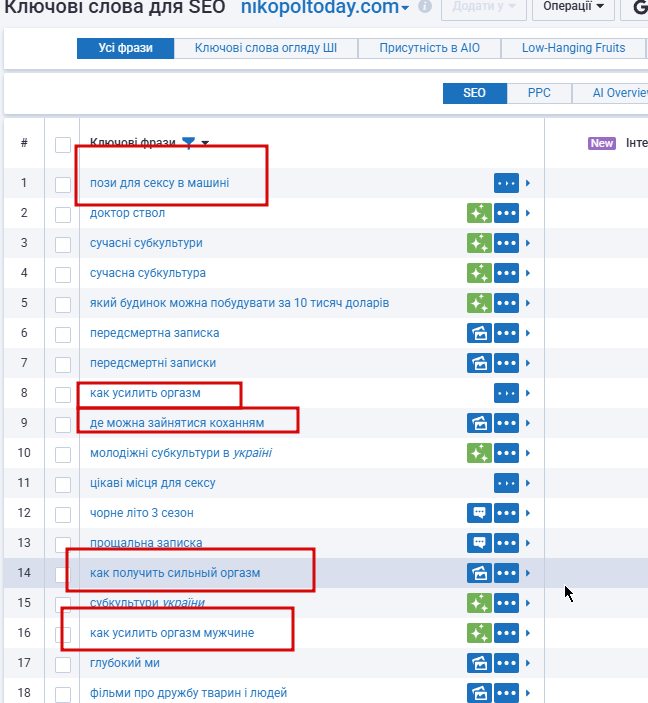Open the AI overview icon for 'доктор ствол'
The image size is (648, 703).
[479, 213]
